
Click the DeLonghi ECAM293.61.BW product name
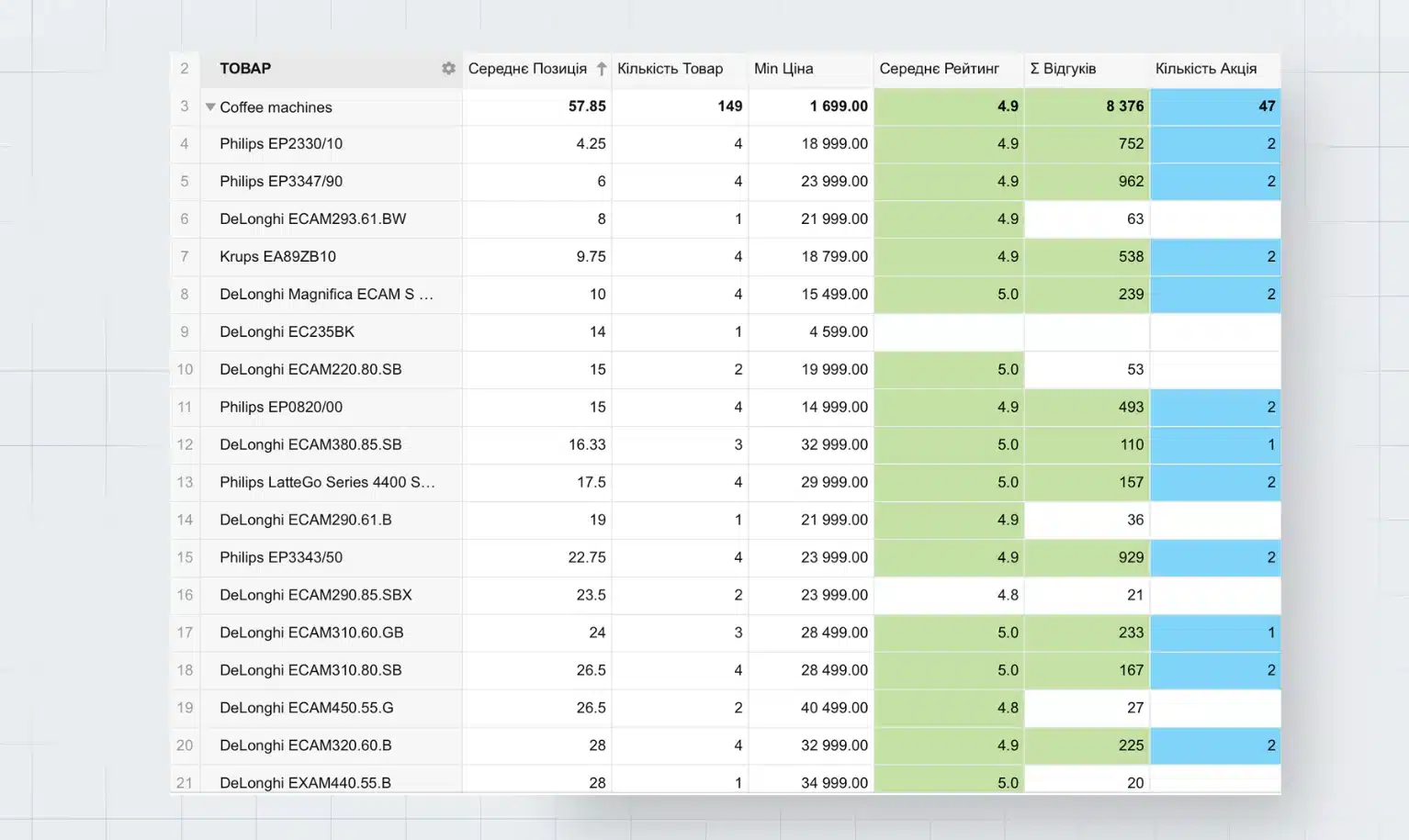pos(312,219)
